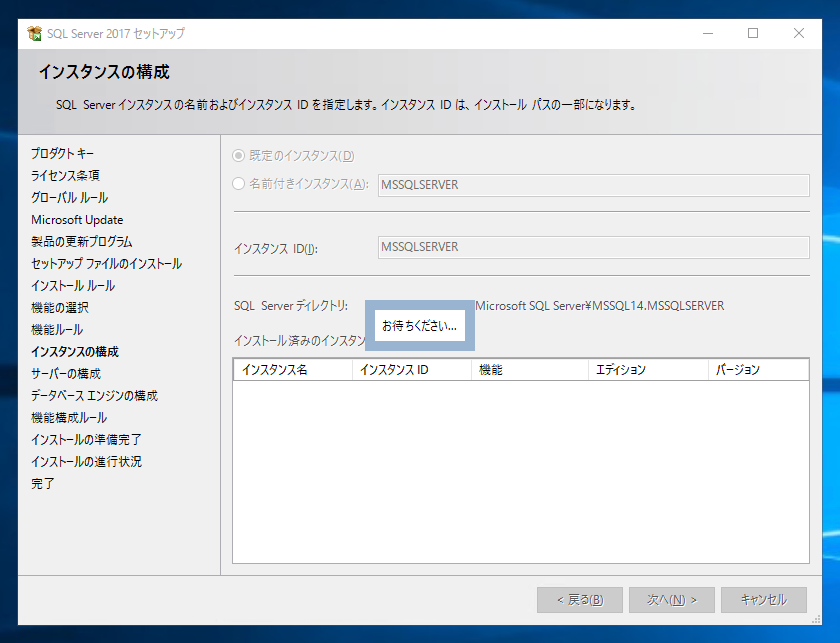Select インストール ルール step in sidebar
Screen dimensions: 840x643
click(x=73, y=286)
